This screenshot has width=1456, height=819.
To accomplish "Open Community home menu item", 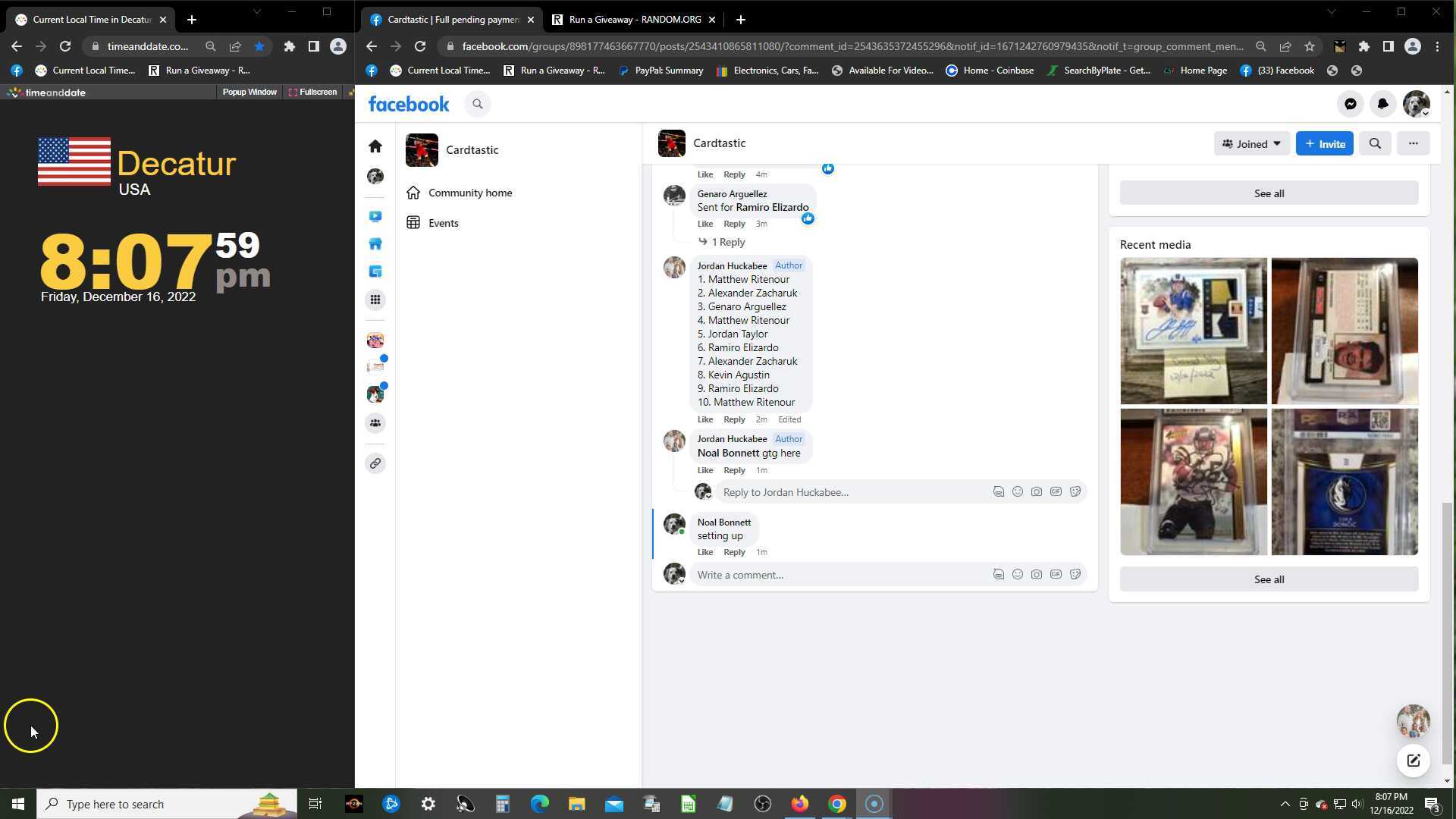I will point(469,193).
